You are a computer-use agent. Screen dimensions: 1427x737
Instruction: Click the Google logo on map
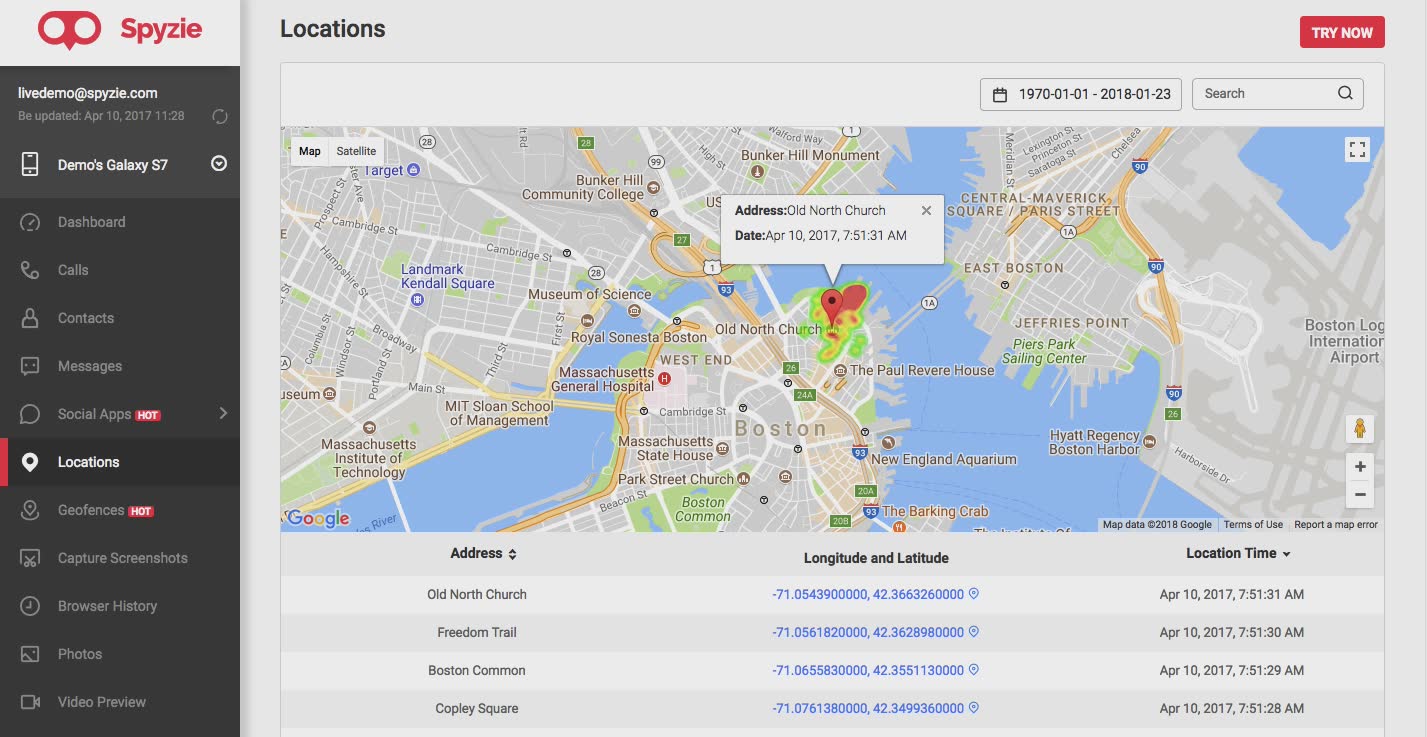318,518
